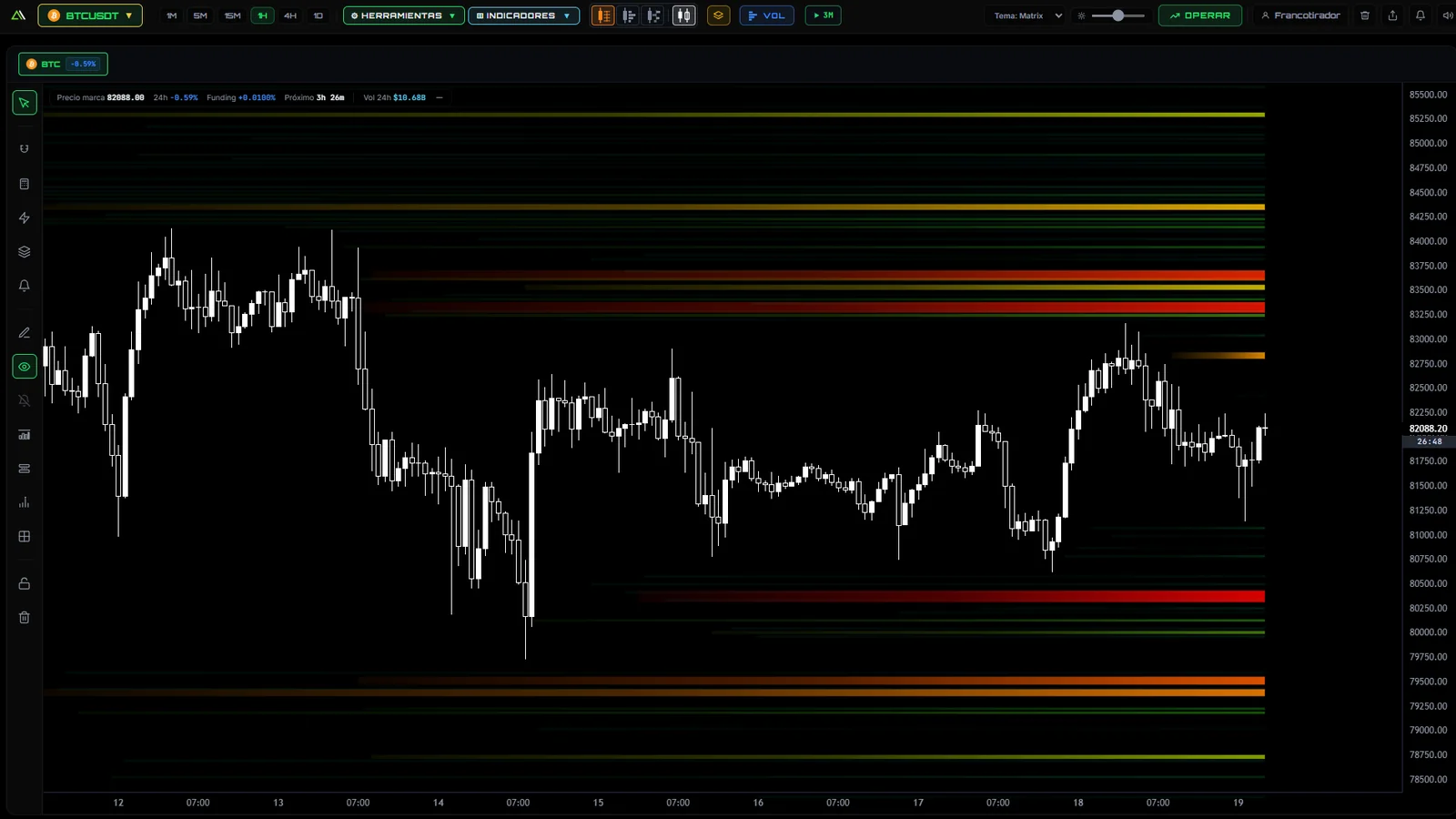Open the lightning bolt quick action tool
Screen dimensions: 1456x819
click(25, 217)
